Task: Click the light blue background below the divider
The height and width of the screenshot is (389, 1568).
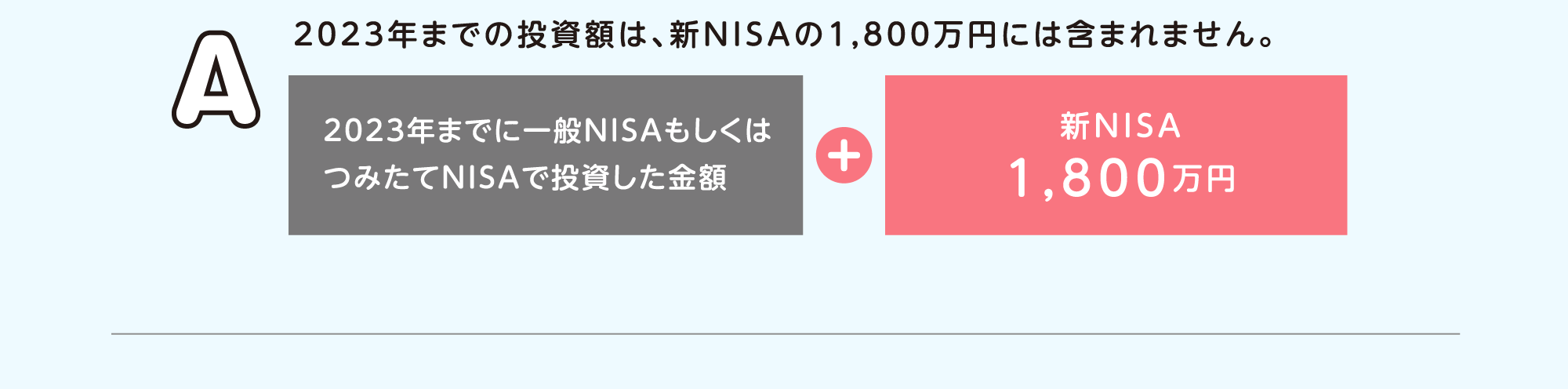Action: (784, 362)
